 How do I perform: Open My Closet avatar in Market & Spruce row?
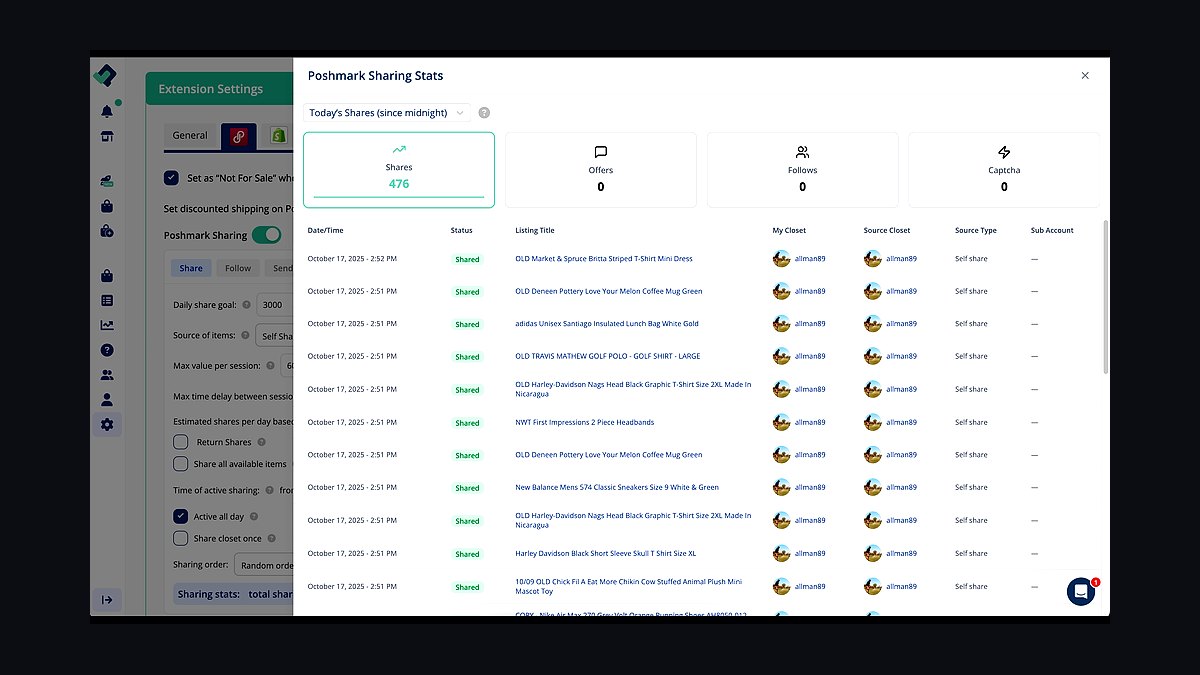[782, 259]
